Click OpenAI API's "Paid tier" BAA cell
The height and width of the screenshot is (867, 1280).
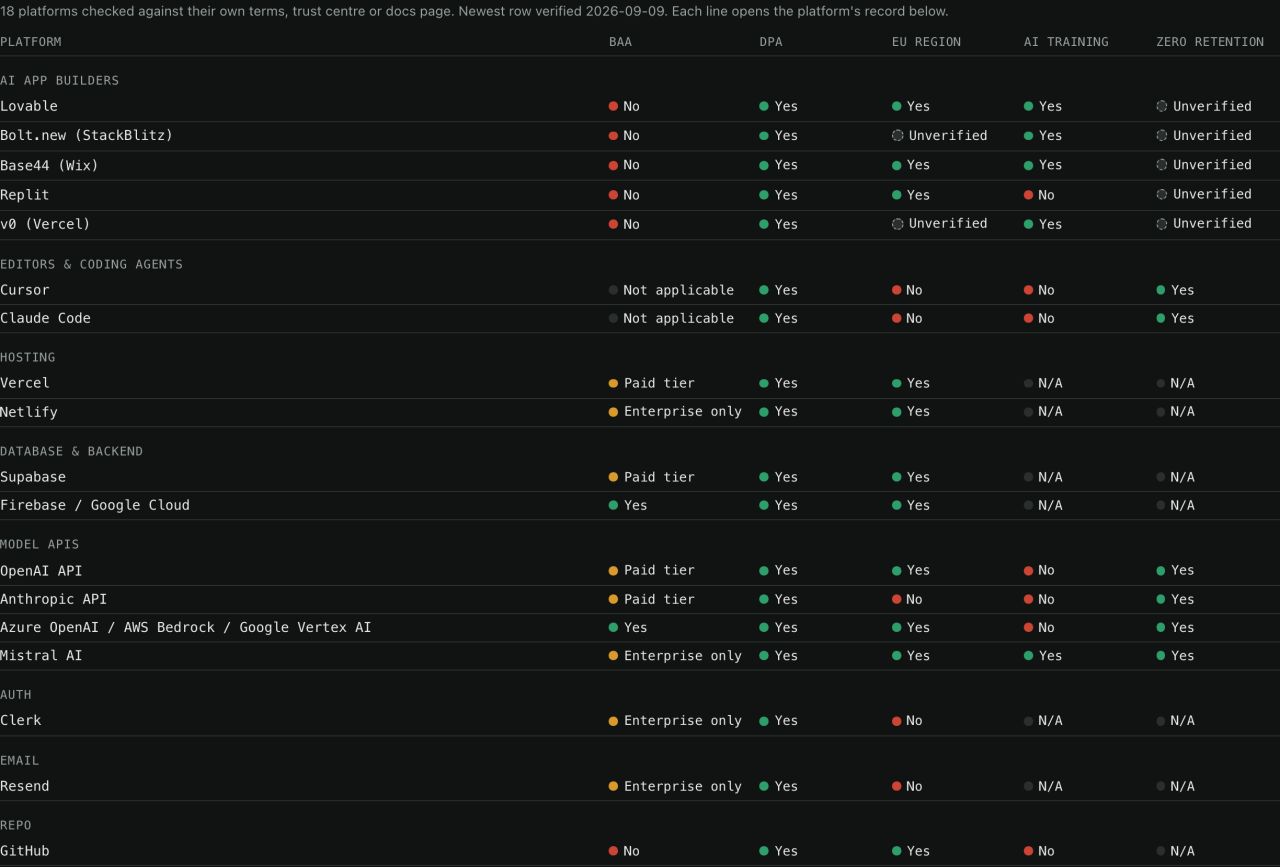[x=652, y=570]
